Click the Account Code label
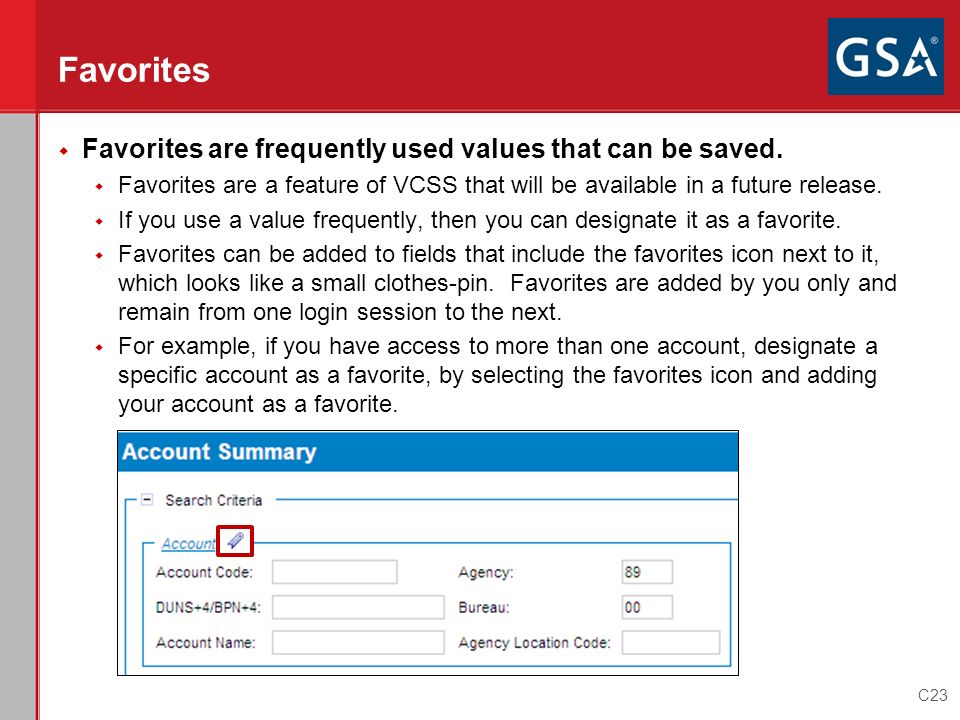The image size is (960, 720). tap(204, 572)
